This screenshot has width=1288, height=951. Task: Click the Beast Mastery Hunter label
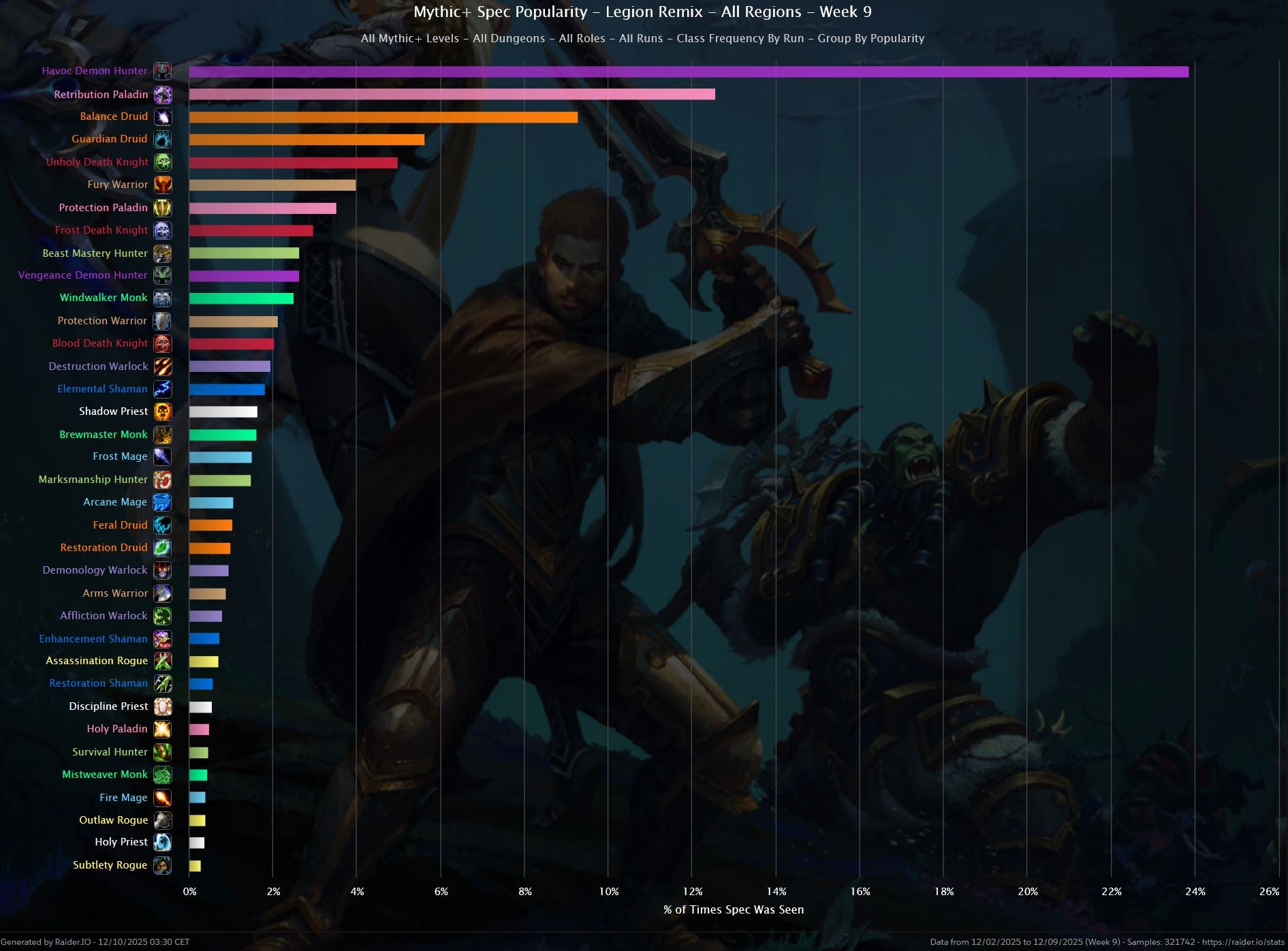click(x=95, y=253)
